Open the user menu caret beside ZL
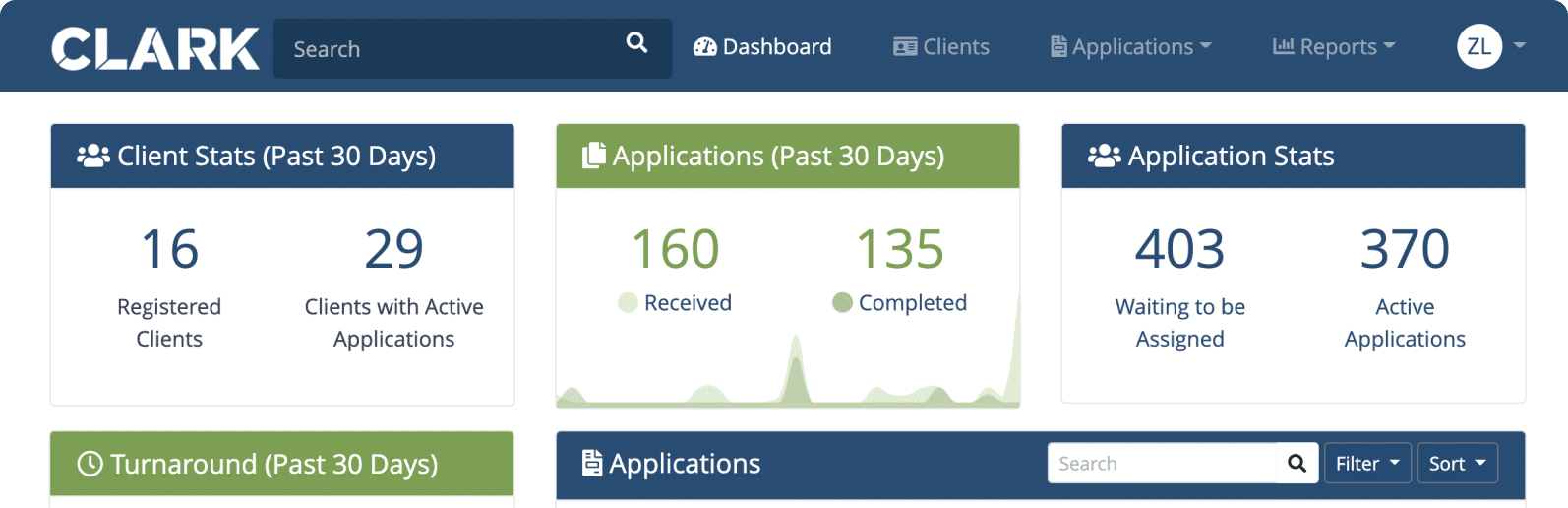 pyautogui.click(x=1520, y=45)
